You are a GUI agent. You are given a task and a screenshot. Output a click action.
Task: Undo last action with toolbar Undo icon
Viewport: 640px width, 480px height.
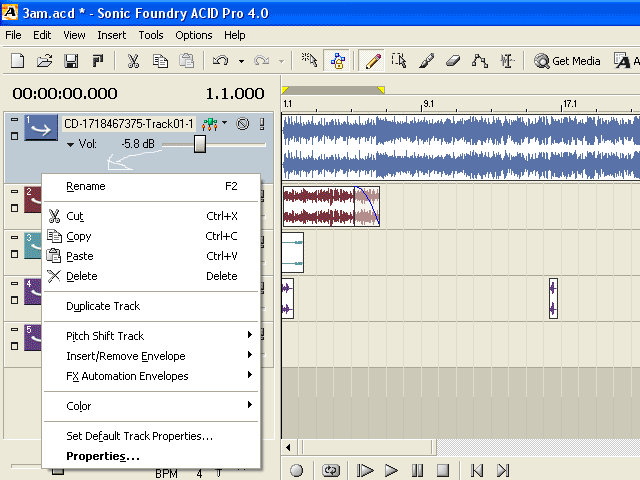[221, 61]
